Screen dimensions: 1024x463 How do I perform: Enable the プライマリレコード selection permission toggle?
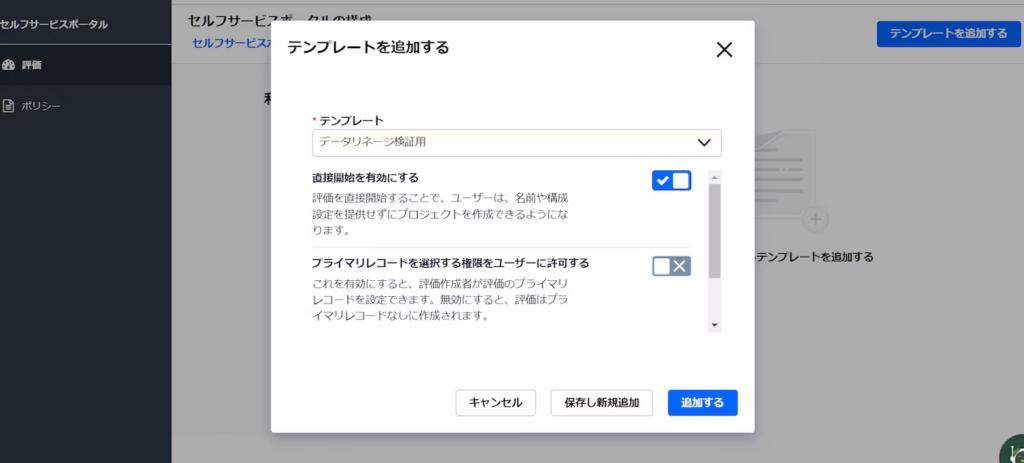671,266
